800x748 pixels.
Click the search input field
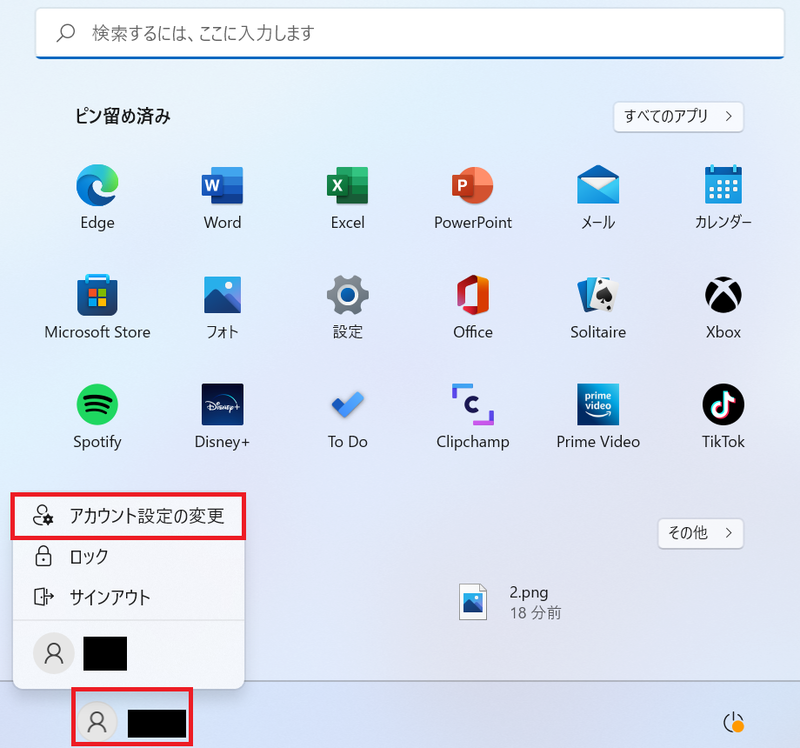point(410,33)
